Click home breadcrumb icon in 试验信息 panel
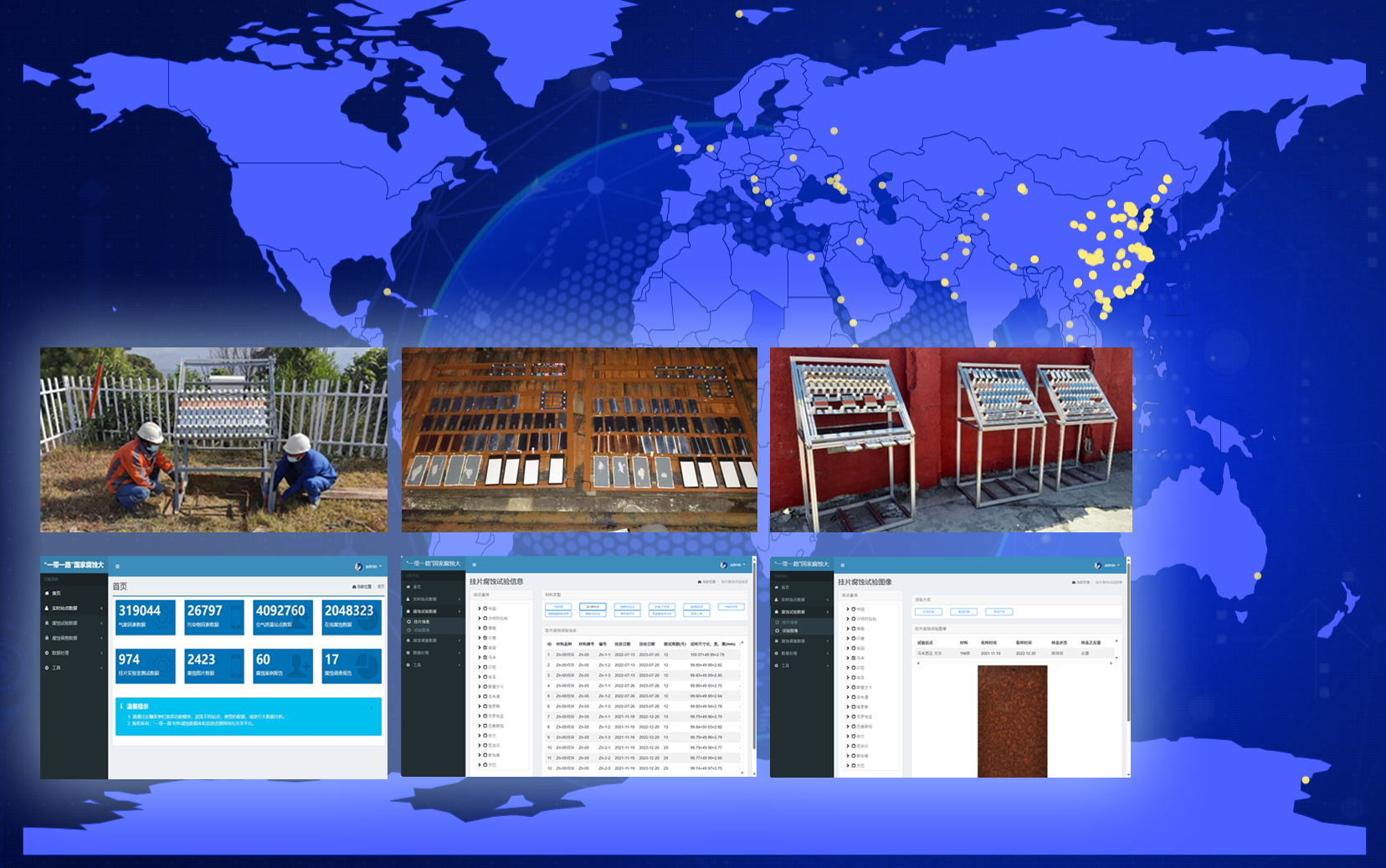Viewport: 1386px width, 868px height. [700, 582]
